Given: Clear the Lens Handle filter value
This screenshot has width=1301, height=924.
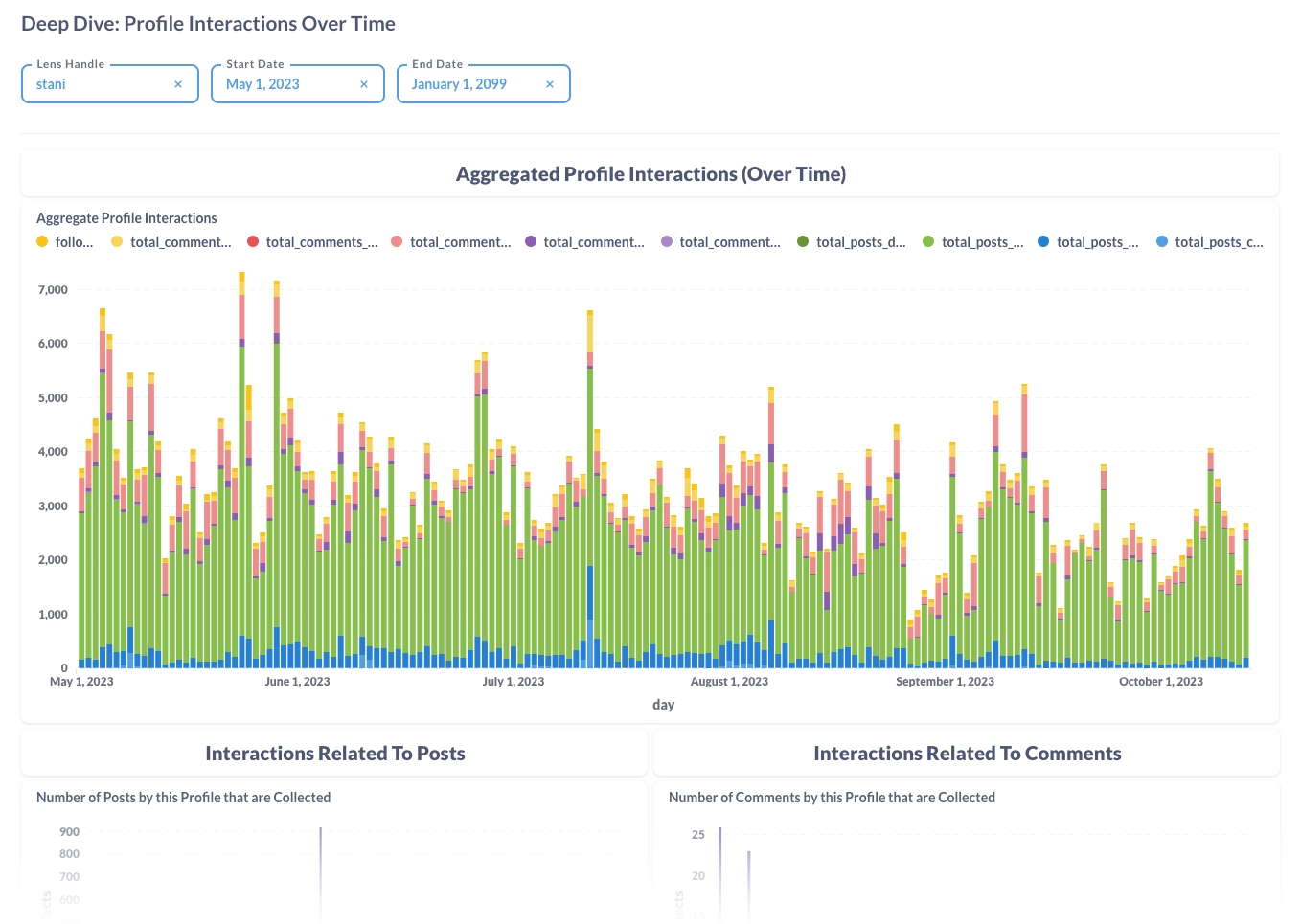Looking at the screenshot, I should pyautogui.click(x=178, y=84).
